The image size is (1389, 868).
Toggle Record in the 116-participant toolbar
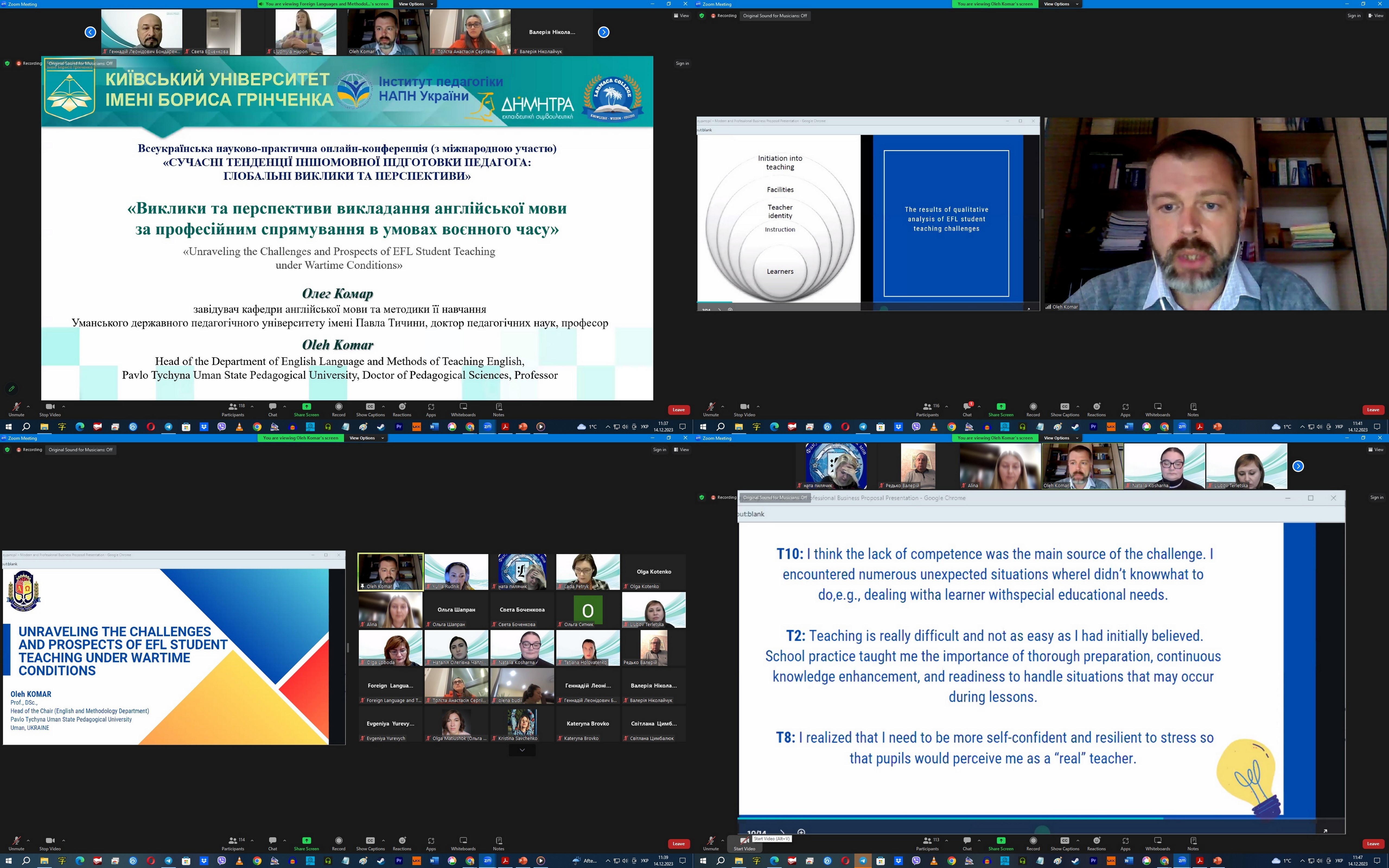tap(1033, 408)
